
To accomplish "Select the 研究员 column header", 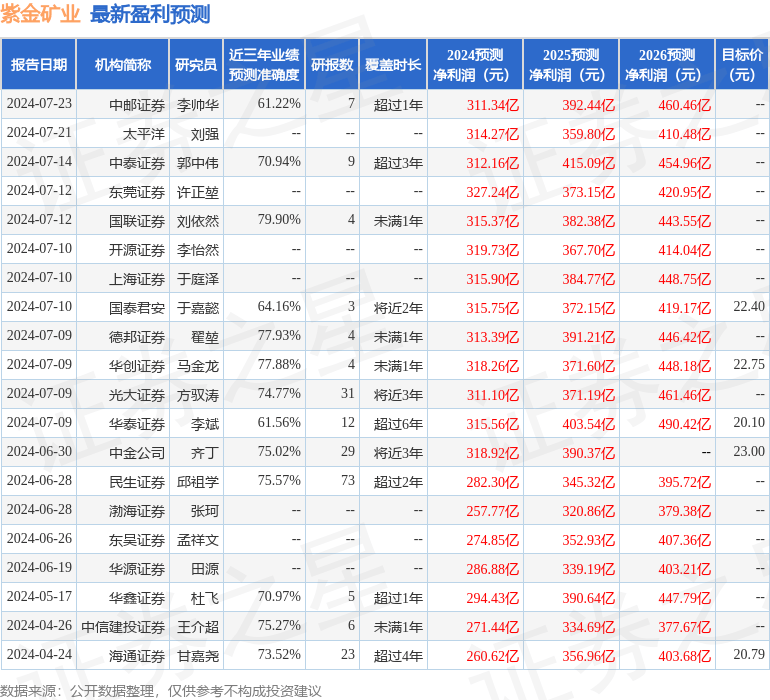I will (x=196, y=64).
